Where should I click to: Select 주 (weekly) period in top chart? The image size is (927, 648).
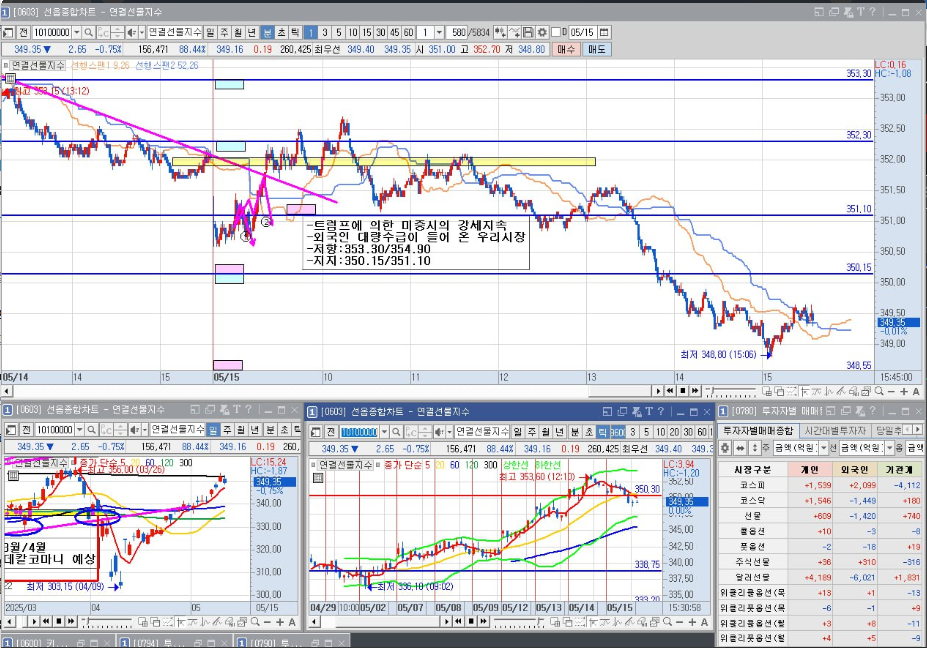[225, 33]
